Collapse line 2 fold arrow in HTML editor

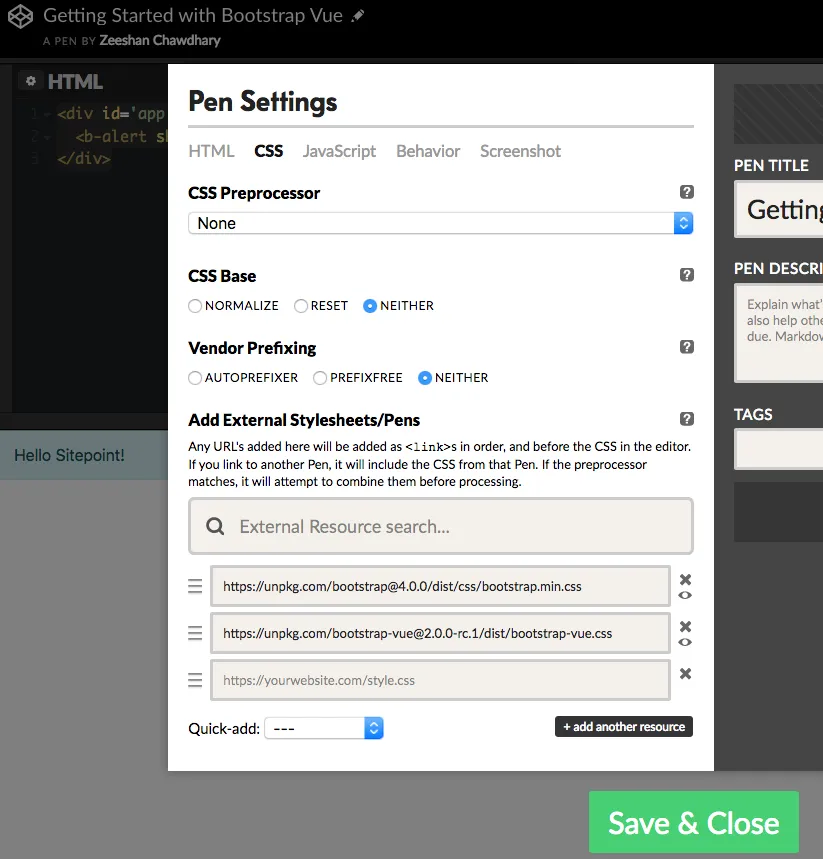point(47,137)
